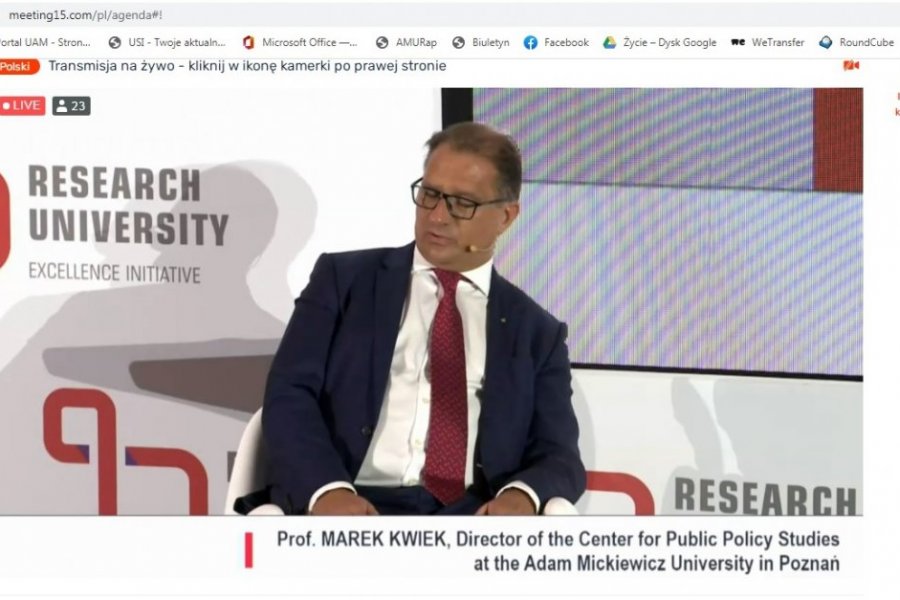Open USI - Twoje aktualn... bookmark
The image size is (900, 600).
tap(168, 42)
